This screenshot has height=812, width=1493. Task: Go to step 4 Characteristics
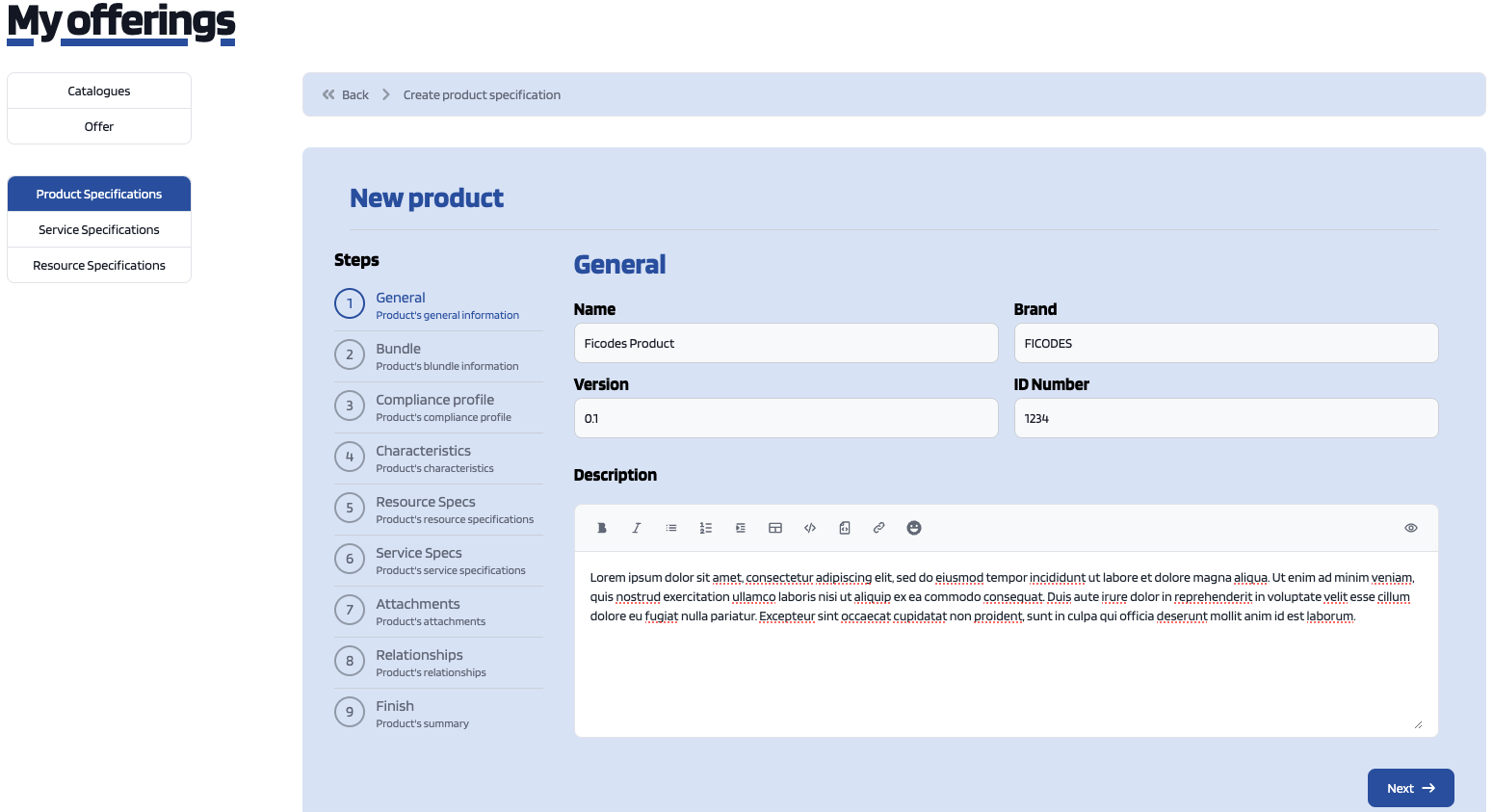pyautogui.click(x=438, y=458)
